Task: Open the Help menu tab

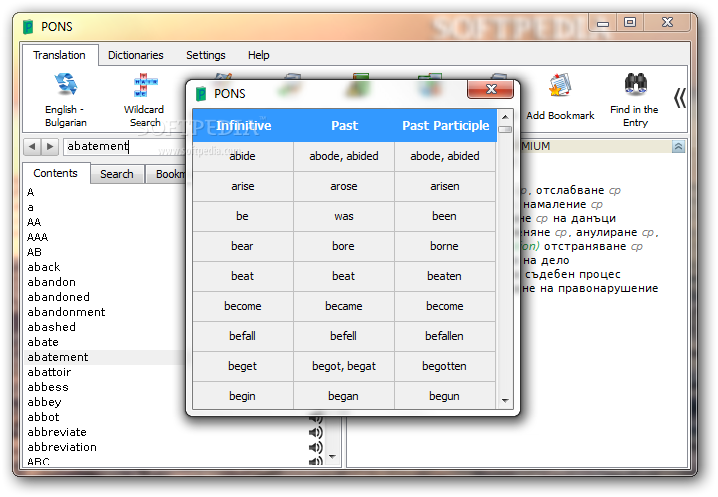Action: pyautogui.click(x=259, y=55)
